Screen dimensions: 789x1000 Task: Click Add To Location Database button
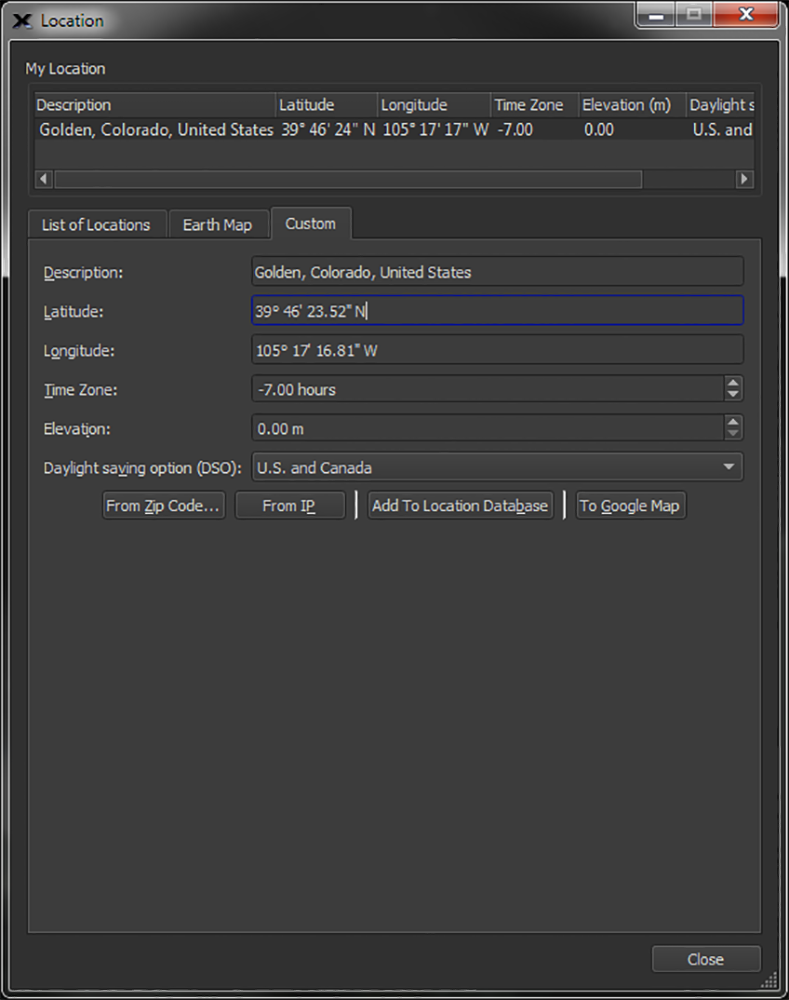pyautogui.click(x=460, y=505)
